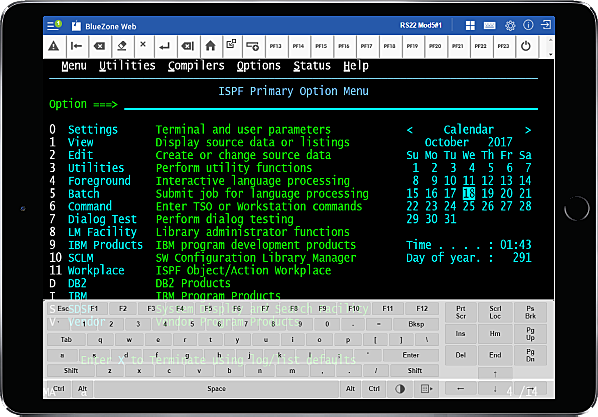Click the new-line insert toolbar icon
Viewport: 598px width, 417px height.
click(x=252, y=46)
